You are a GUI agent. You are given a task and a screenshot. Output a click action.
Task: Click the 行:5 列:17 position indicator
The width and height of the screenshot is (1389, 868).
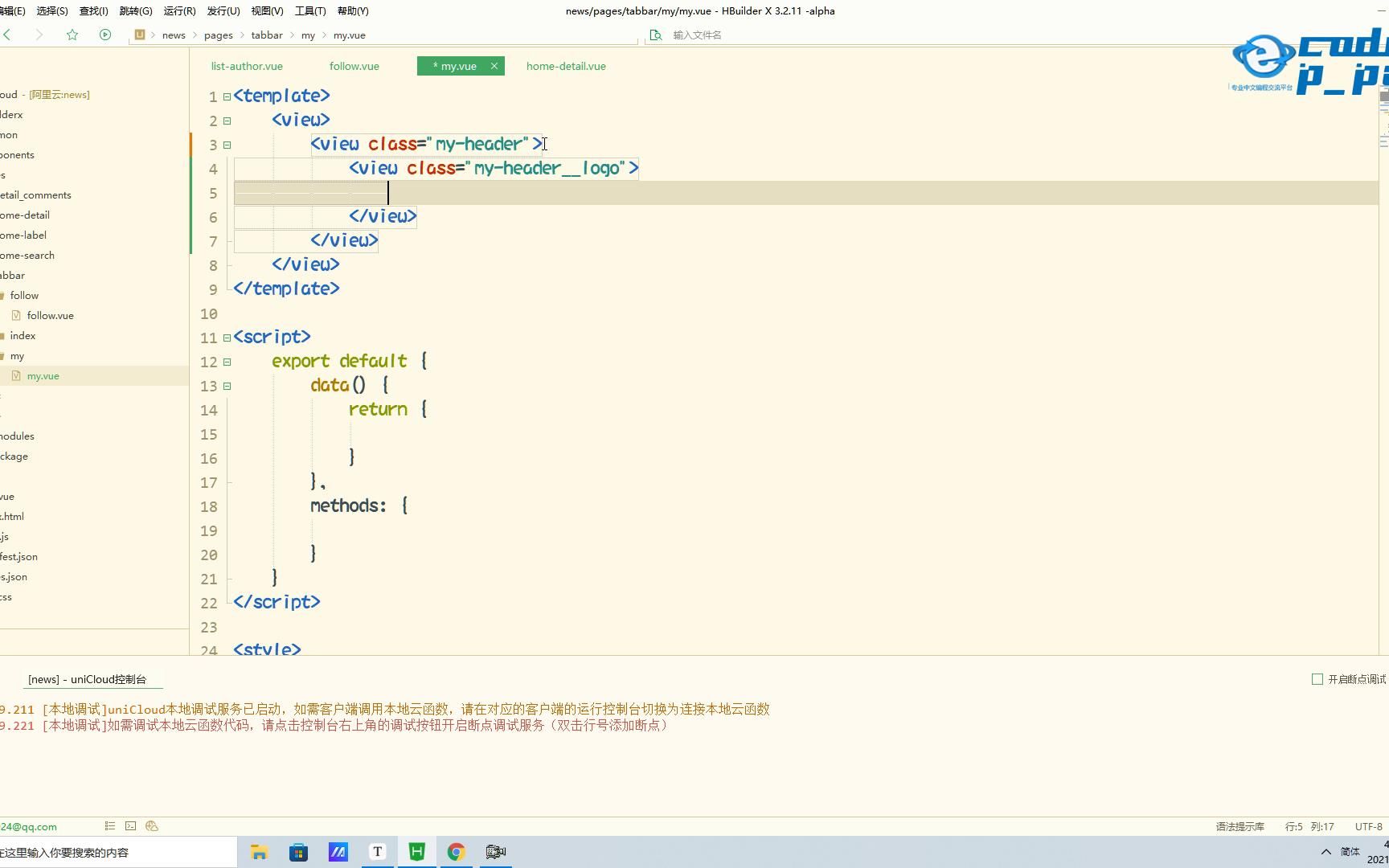click(x=1309, y=826)
